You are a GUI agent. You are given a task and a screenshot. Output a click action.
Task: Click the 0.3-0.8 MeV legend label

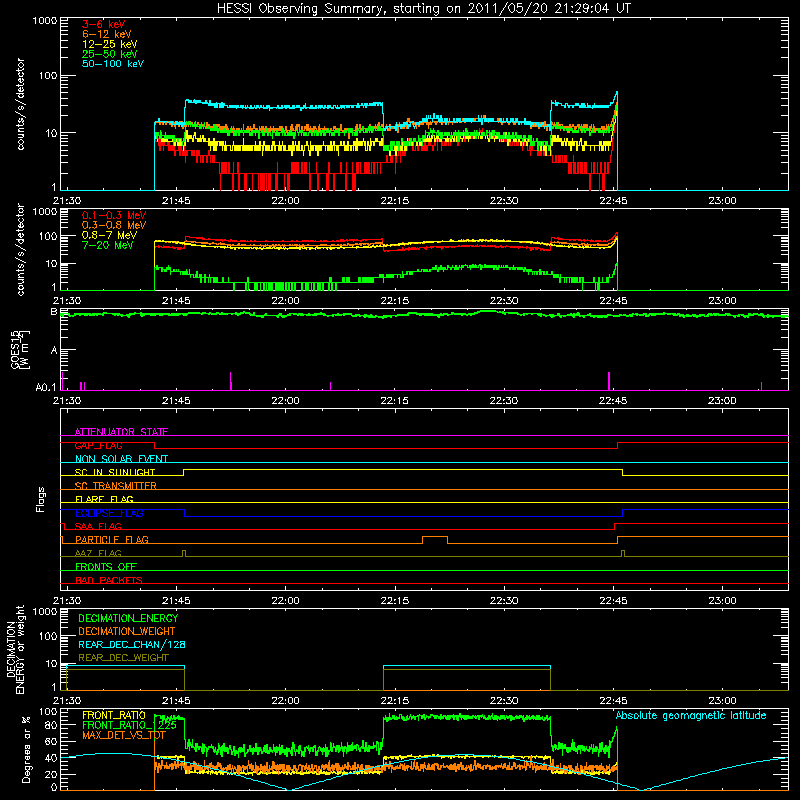tap(114, 225)
